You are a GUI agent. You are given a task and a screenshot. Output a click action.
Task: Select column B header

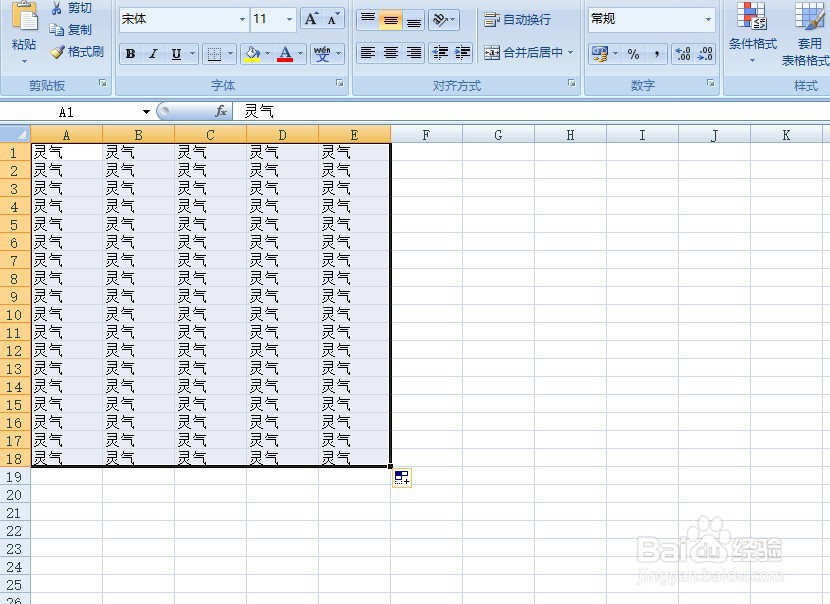click(x=138, y=135)
